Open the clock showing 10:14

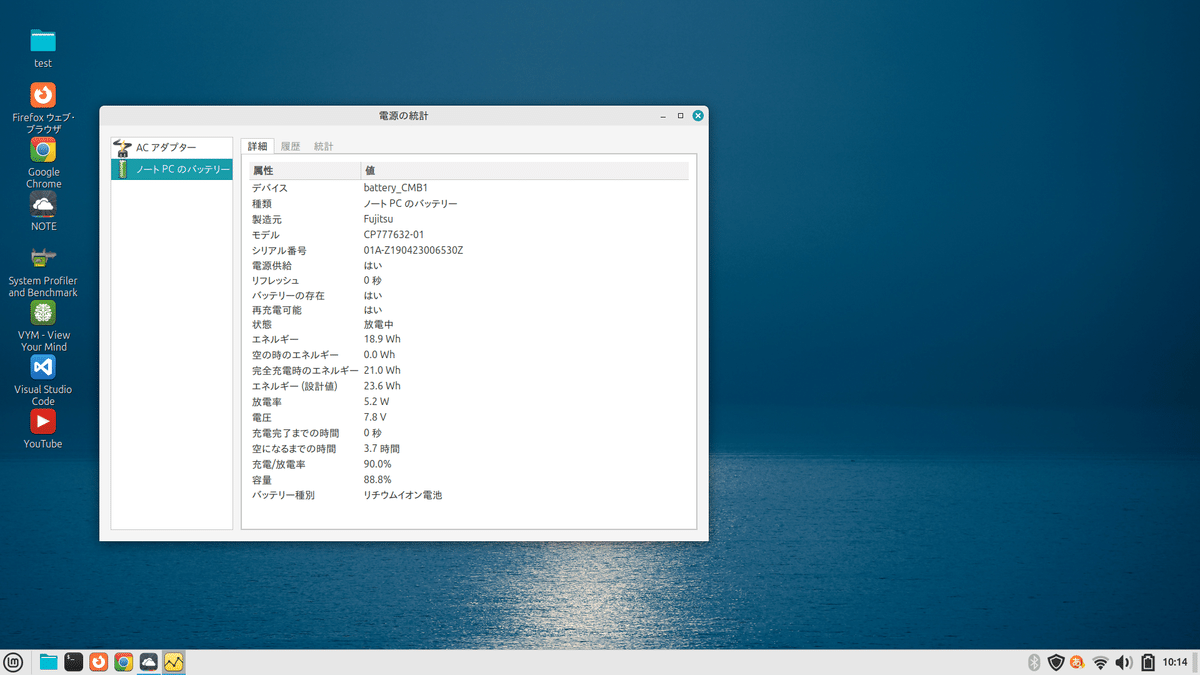1175,662
